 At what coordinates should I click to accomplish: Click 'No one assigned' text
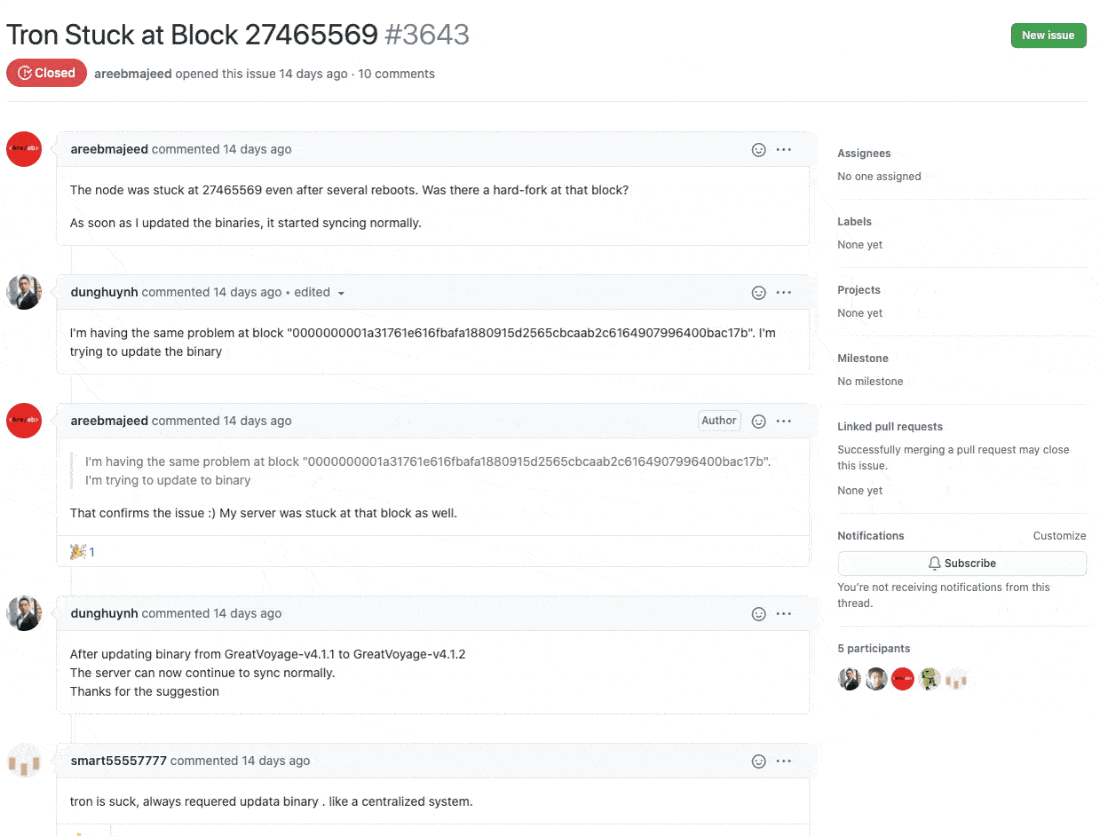879,177
